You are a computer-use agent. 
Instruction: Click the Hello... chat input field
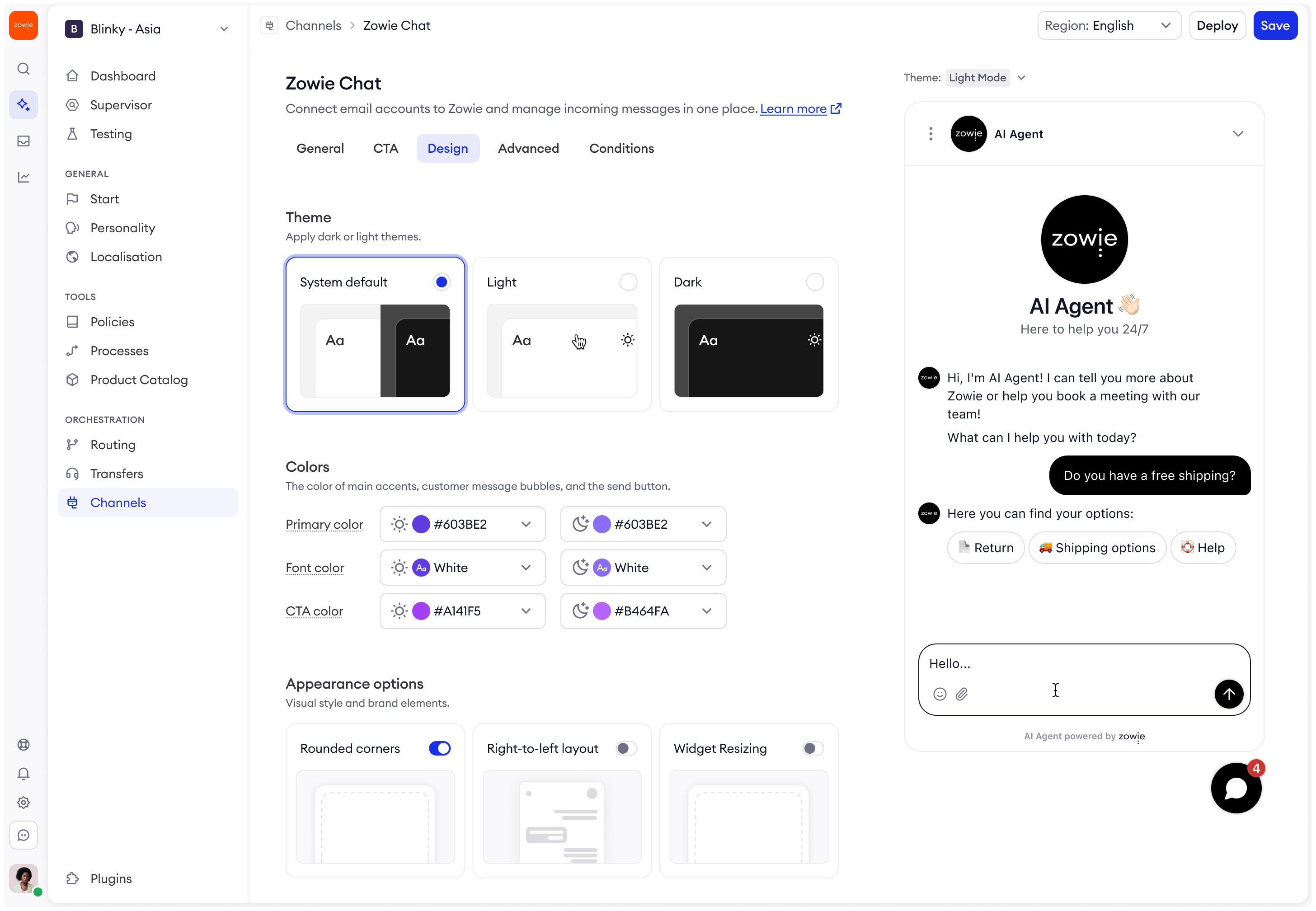1084,680
